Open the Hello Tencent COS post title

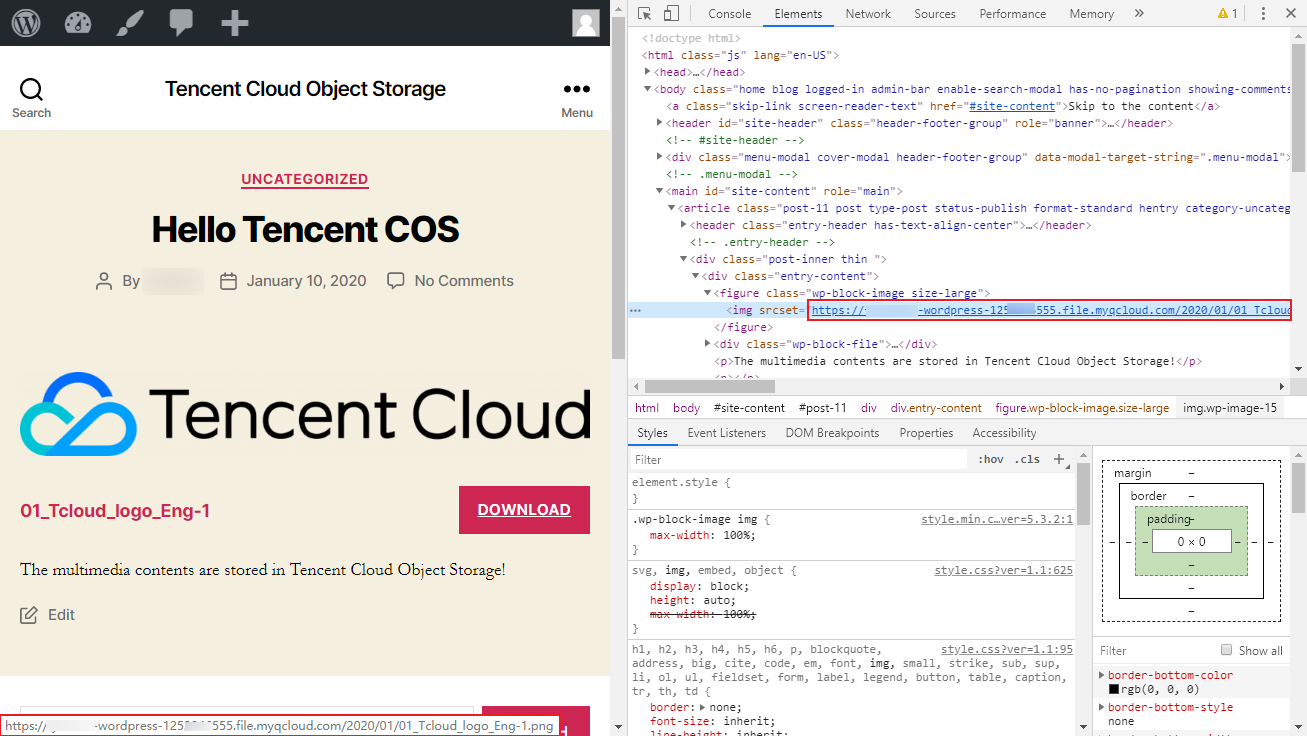pos(305,229)
